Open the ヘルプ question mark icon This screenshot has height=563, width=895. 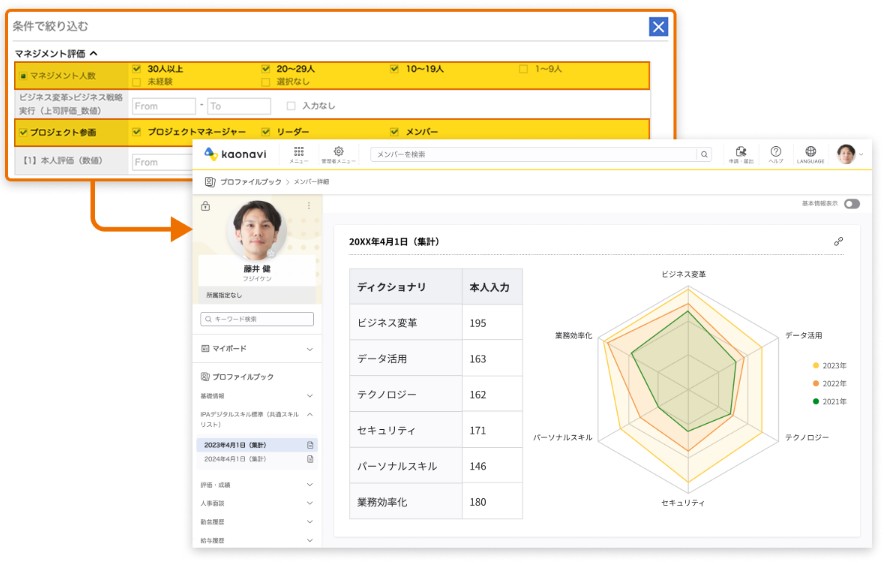point(776,151)
